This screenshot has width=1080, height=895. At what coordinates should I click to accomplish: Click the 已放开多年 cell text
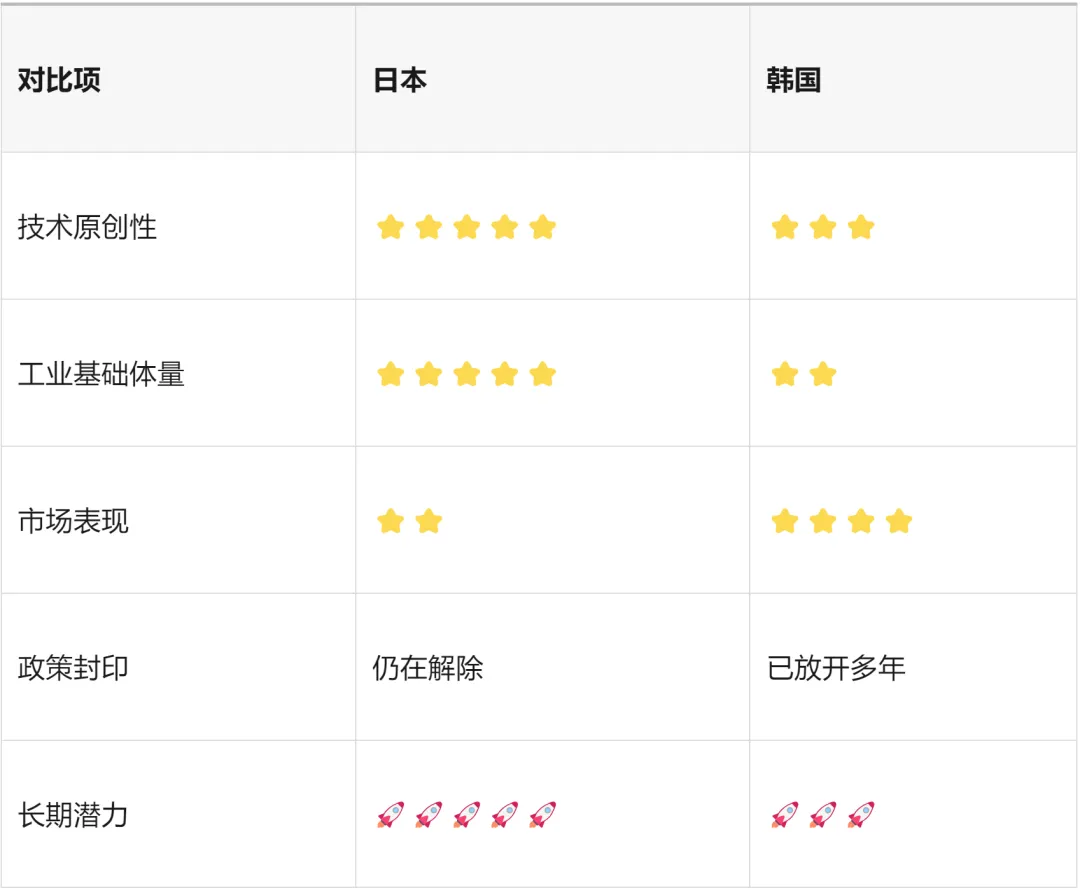836,668
